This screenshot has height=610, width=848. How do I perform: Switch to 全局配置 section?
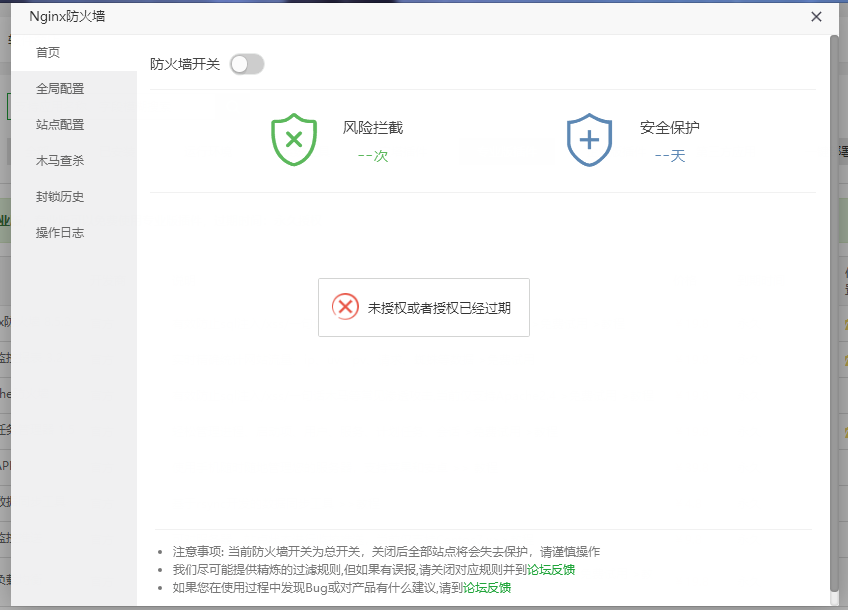pos(74,89)
